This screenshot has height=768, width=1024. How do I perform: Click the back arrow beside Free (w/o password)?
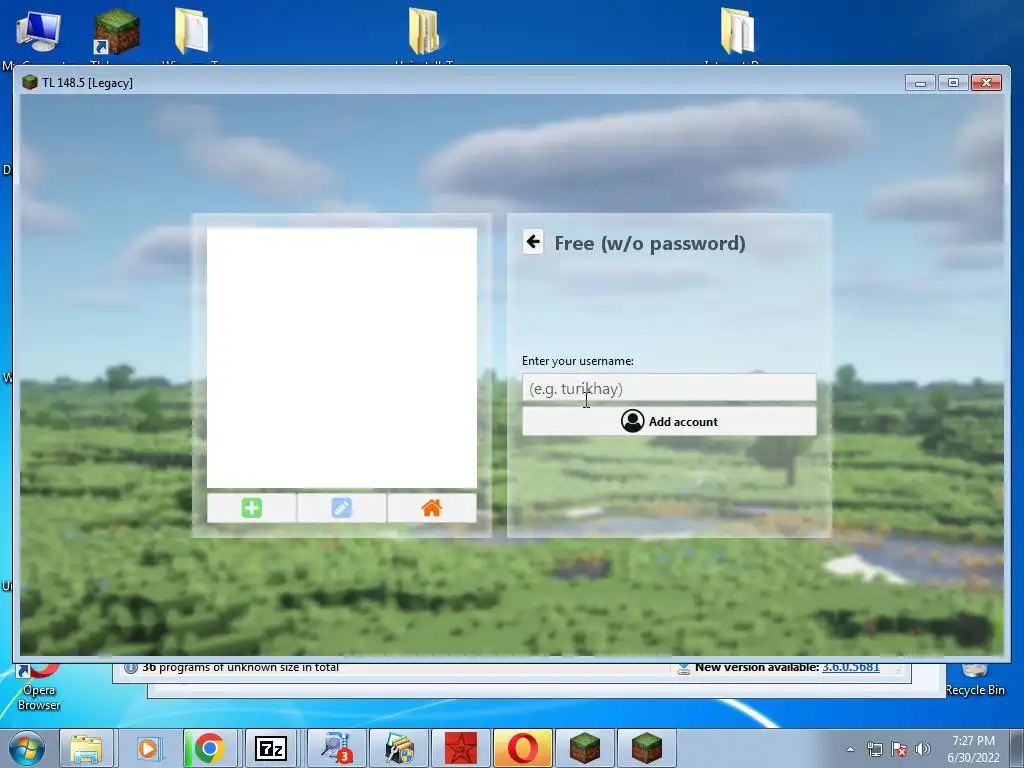click(533, 242)
